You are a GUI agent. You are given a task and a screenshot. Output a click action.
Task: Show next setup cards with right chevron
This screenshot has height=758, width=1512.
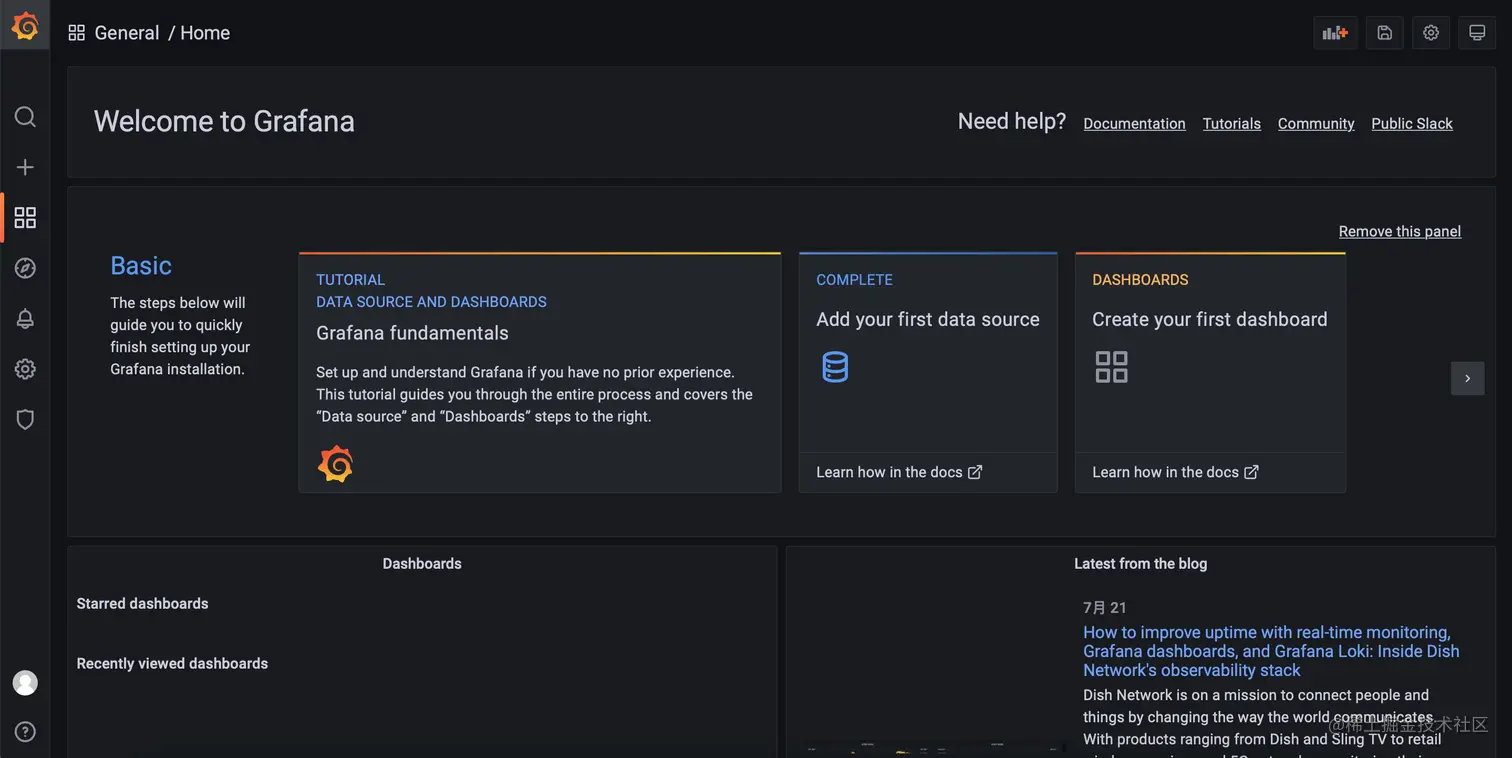click(x=1467, y=378)
